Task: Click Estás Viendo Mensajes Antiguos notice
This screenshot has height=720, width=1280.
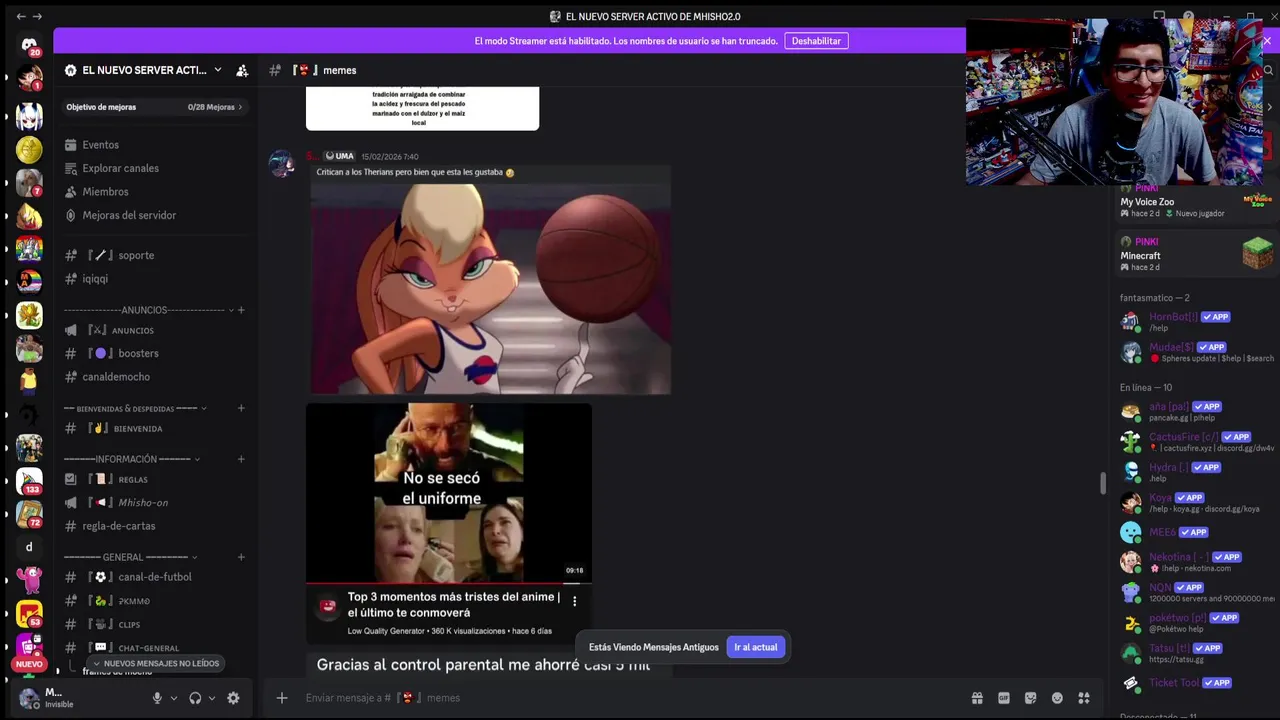Action: [x=654, y=647]
